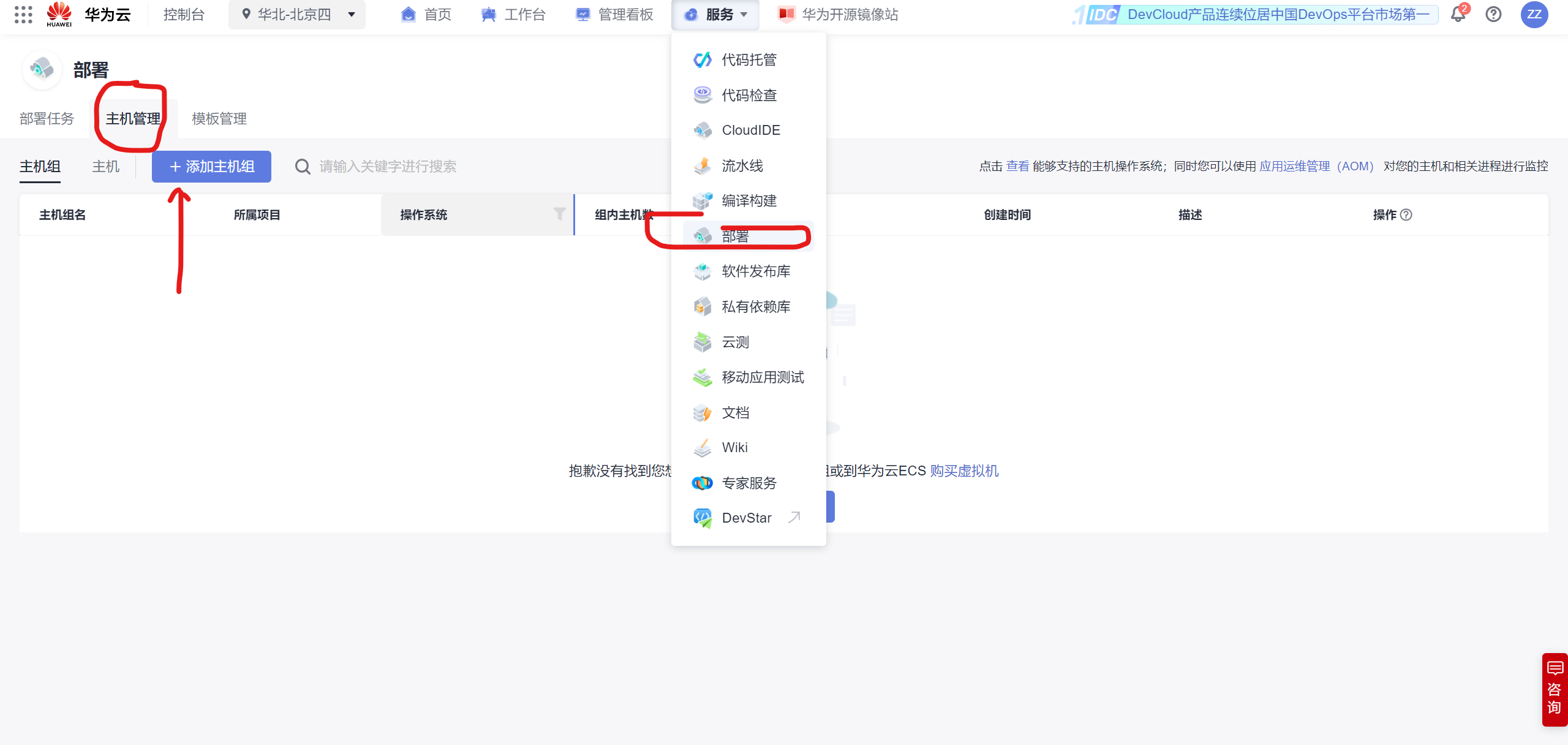This screenshot has height=745, width=1568.
Task: Open the 购买虚拟机 link
Action: [x=964, y=471]
